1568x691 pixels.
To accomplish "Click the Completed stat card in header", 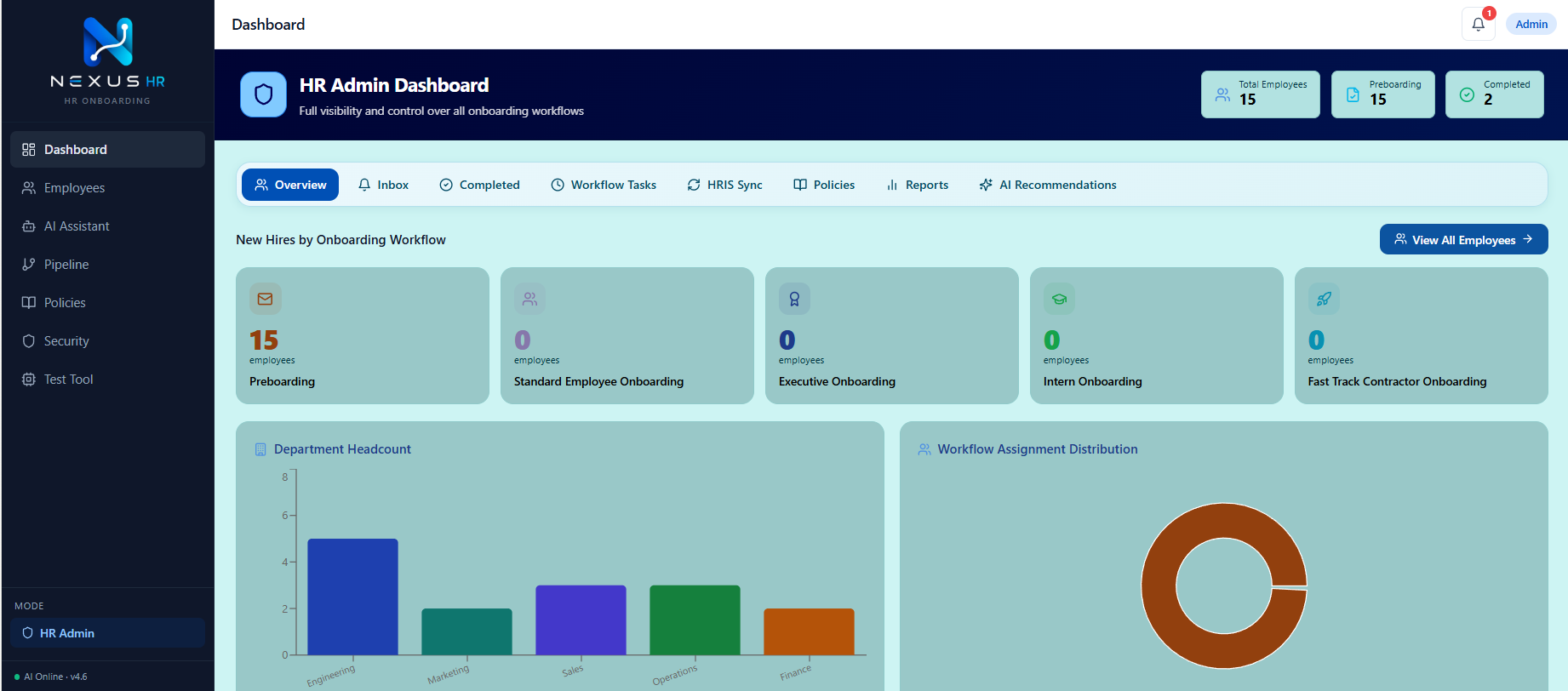I will [x=1495, y=94].
